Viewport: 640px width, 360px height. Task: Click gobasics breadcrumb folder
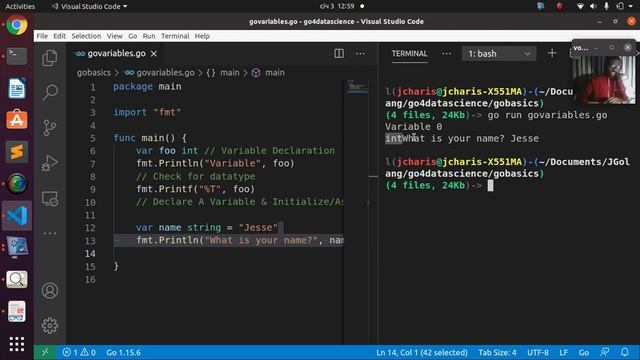(94, 73)
